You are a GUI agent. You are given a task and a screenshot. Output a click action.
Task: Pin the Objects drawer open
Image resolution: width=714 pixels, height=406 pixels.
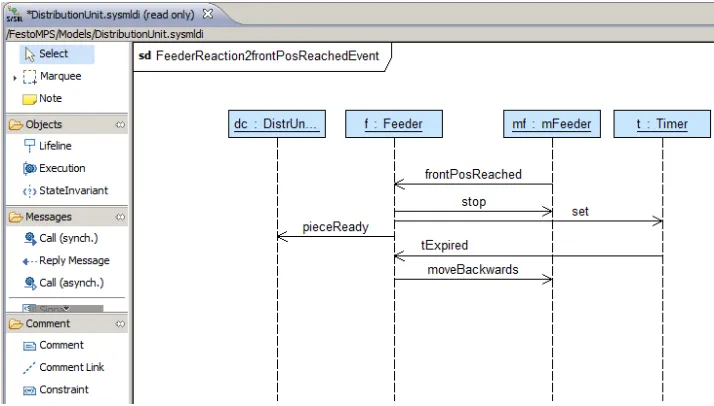120,124
